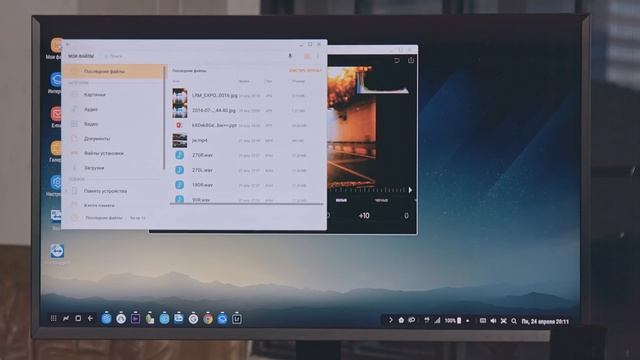Click the home icon in system tray
Screen dimensions: 640x360
[x=401, y=320]
